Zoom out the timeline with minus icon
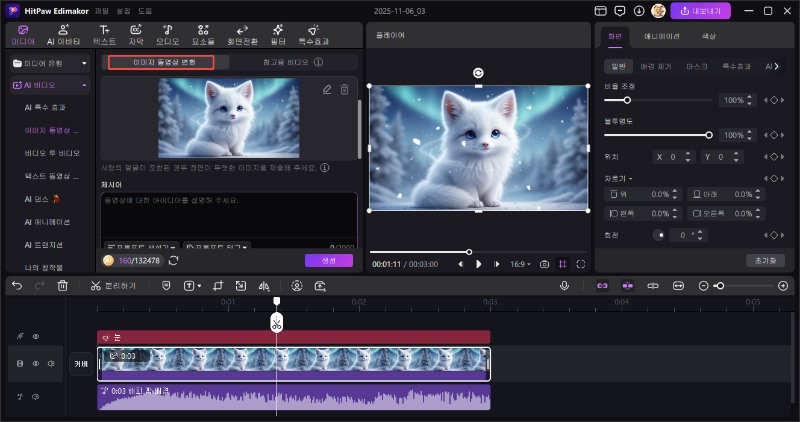800x422 pixels. point(703,286)
